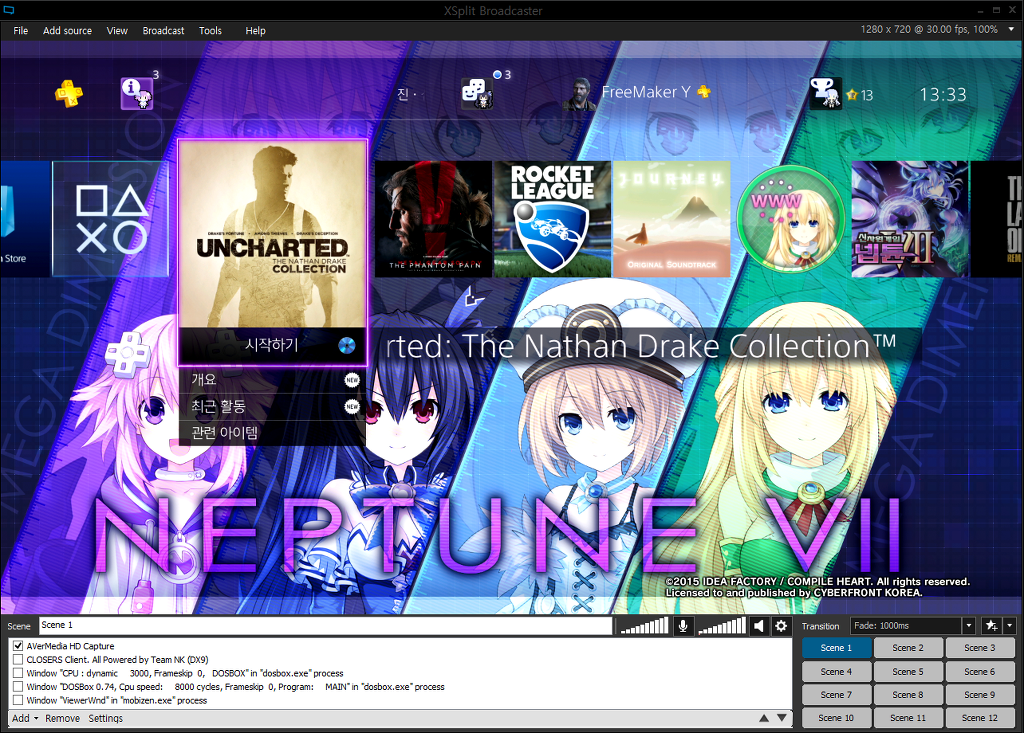This screenshot has height=733, width=1024.
Task: Switch to Scene 6
Action: pos(980,671)
